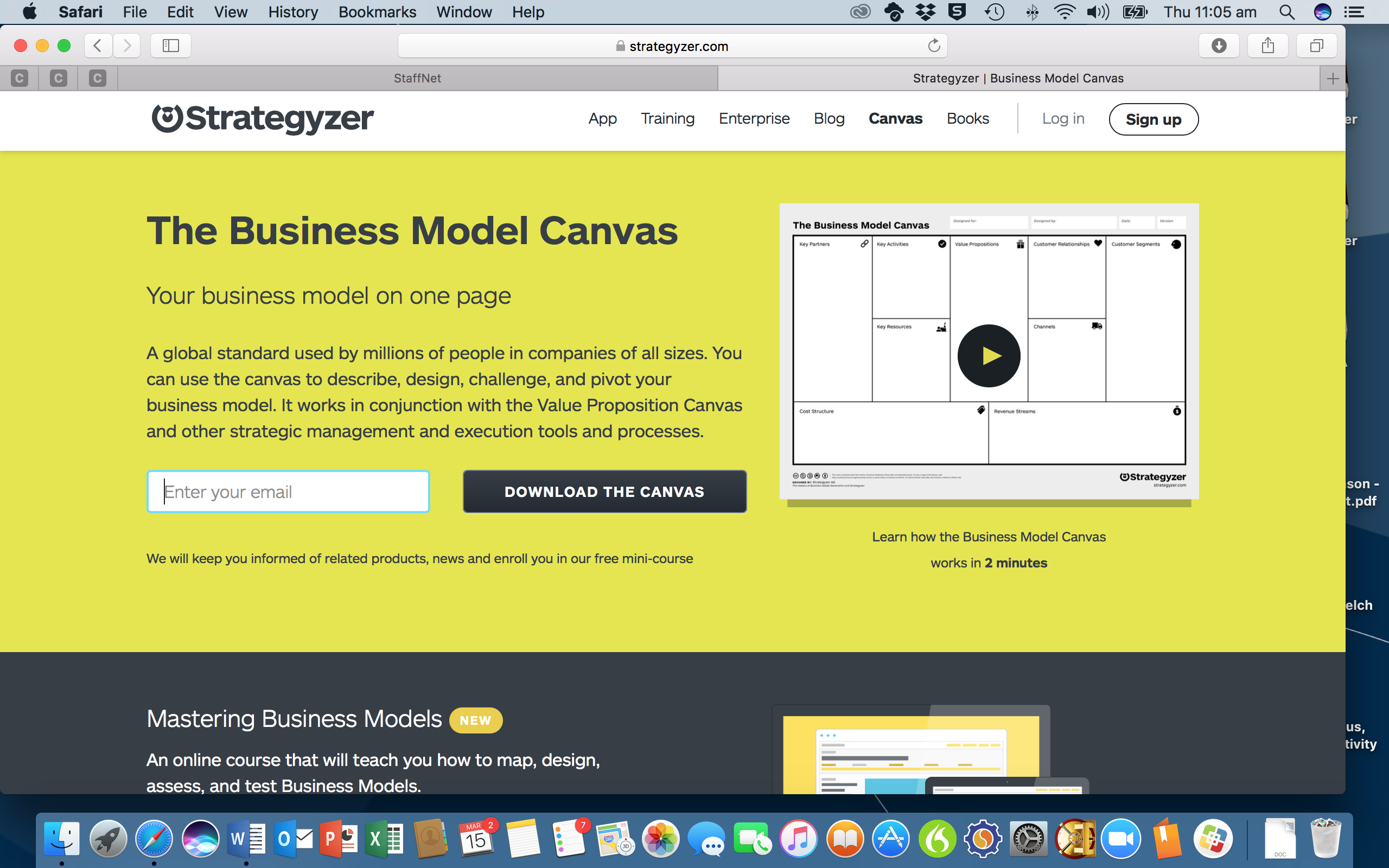Focus the Enter your email field
Image resolution: width=1389 pixels, height=868 pixels.
(288, 492)
